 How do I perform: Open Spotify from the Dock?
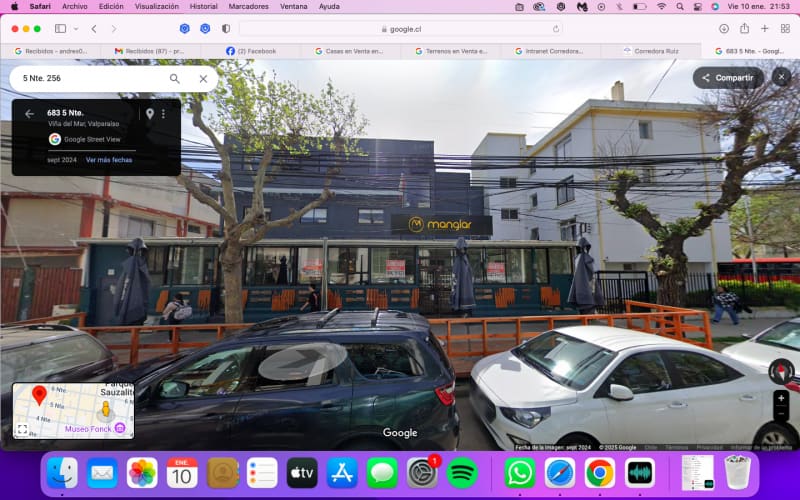coord(462,472)
